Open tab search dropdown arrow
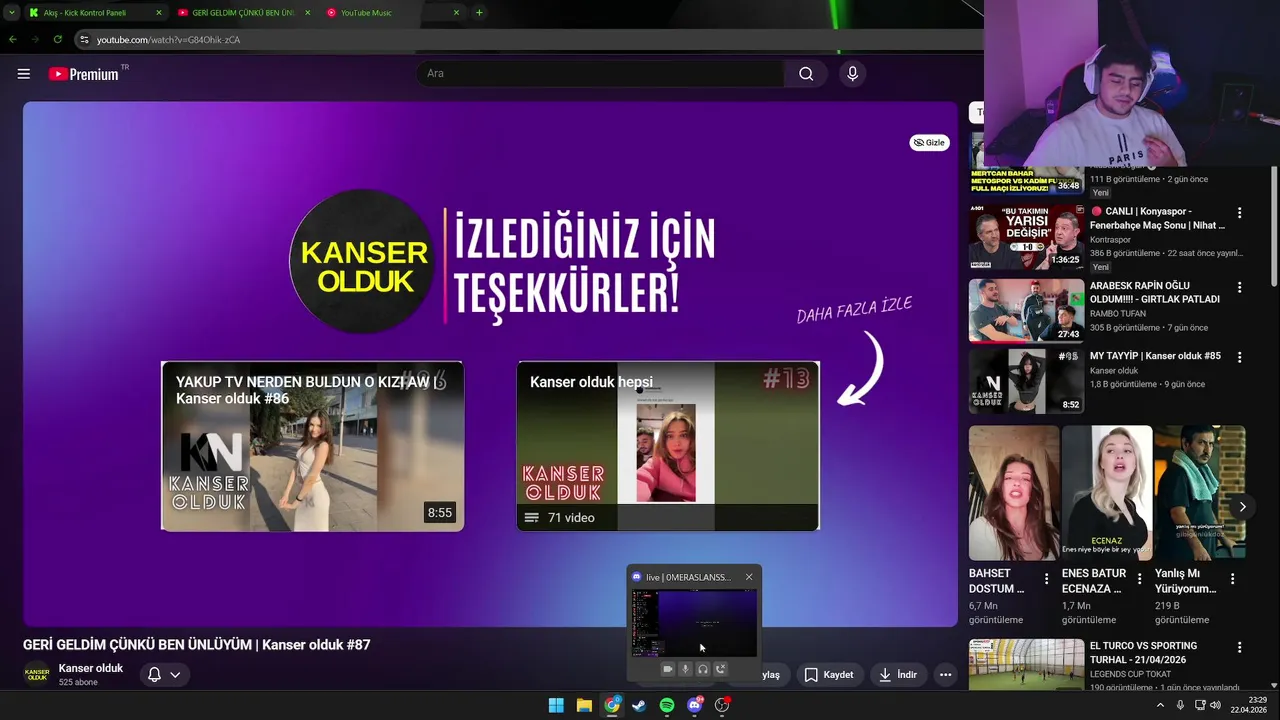This screenshot has height=720, width=1280. [x=11, y=13]
